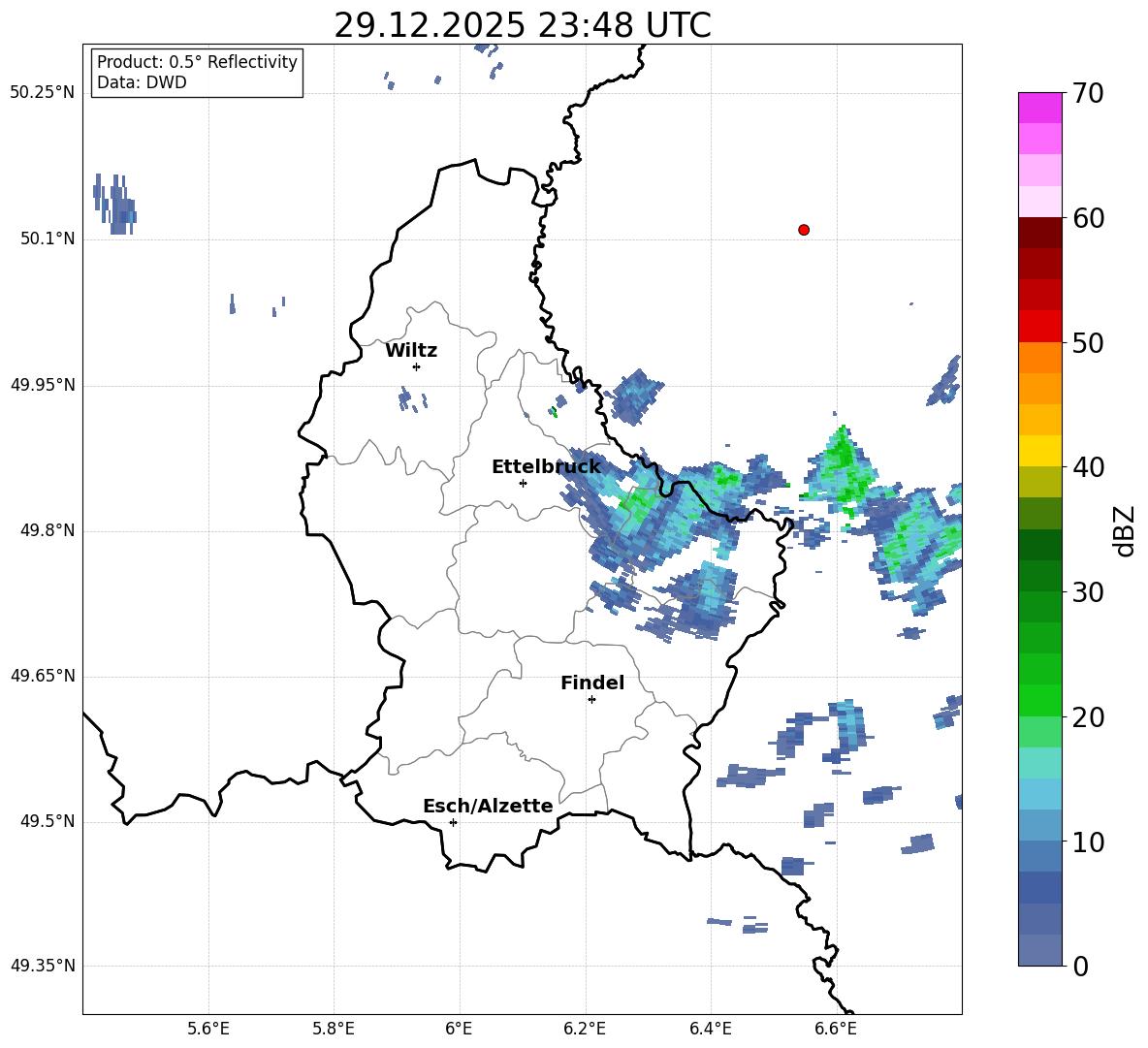Click the 'Product: 0.5° Reflectivity' text

197,62
